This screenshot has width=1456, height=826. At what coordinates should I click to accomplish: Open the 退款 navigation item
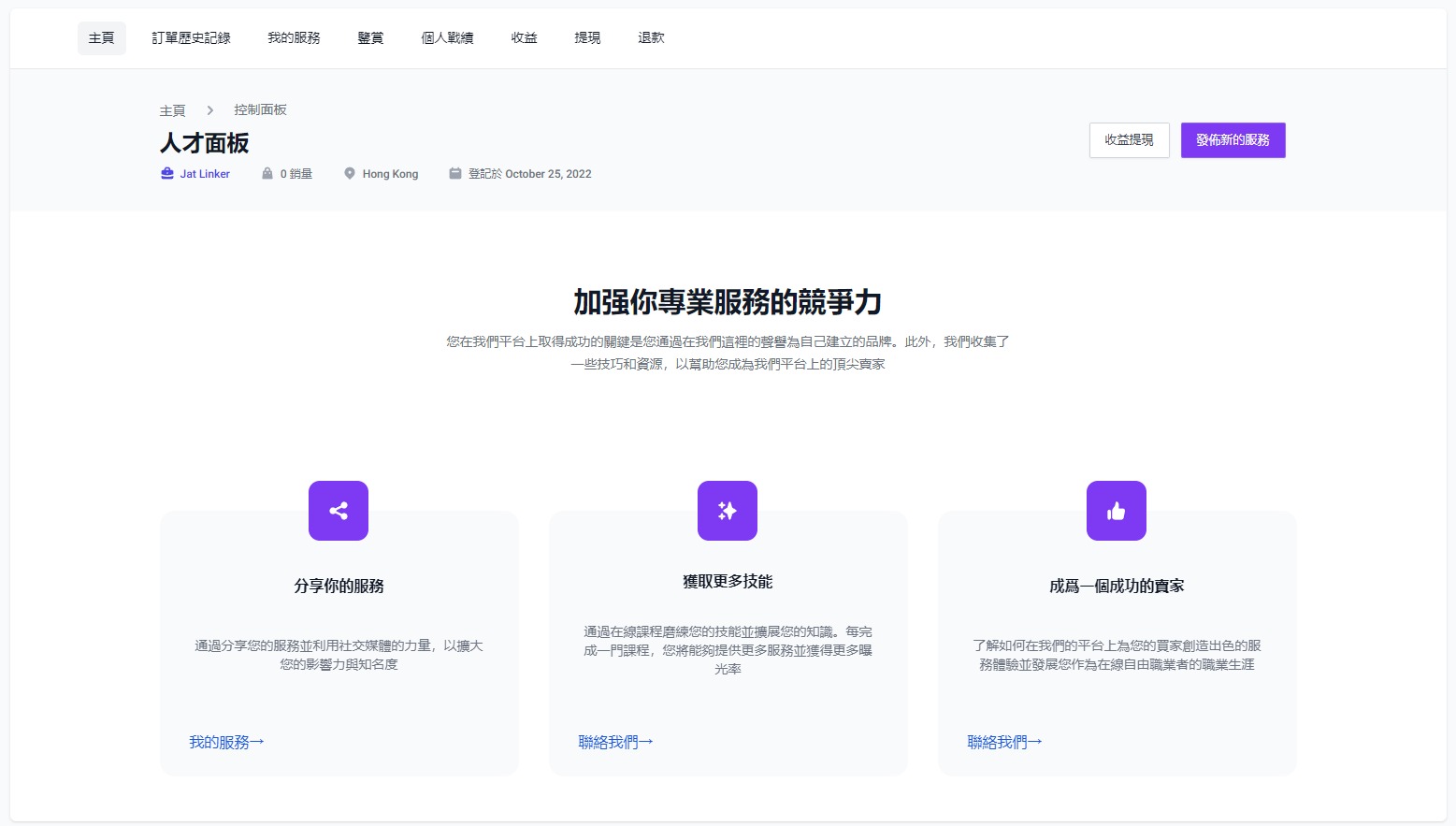pos(651,38)
